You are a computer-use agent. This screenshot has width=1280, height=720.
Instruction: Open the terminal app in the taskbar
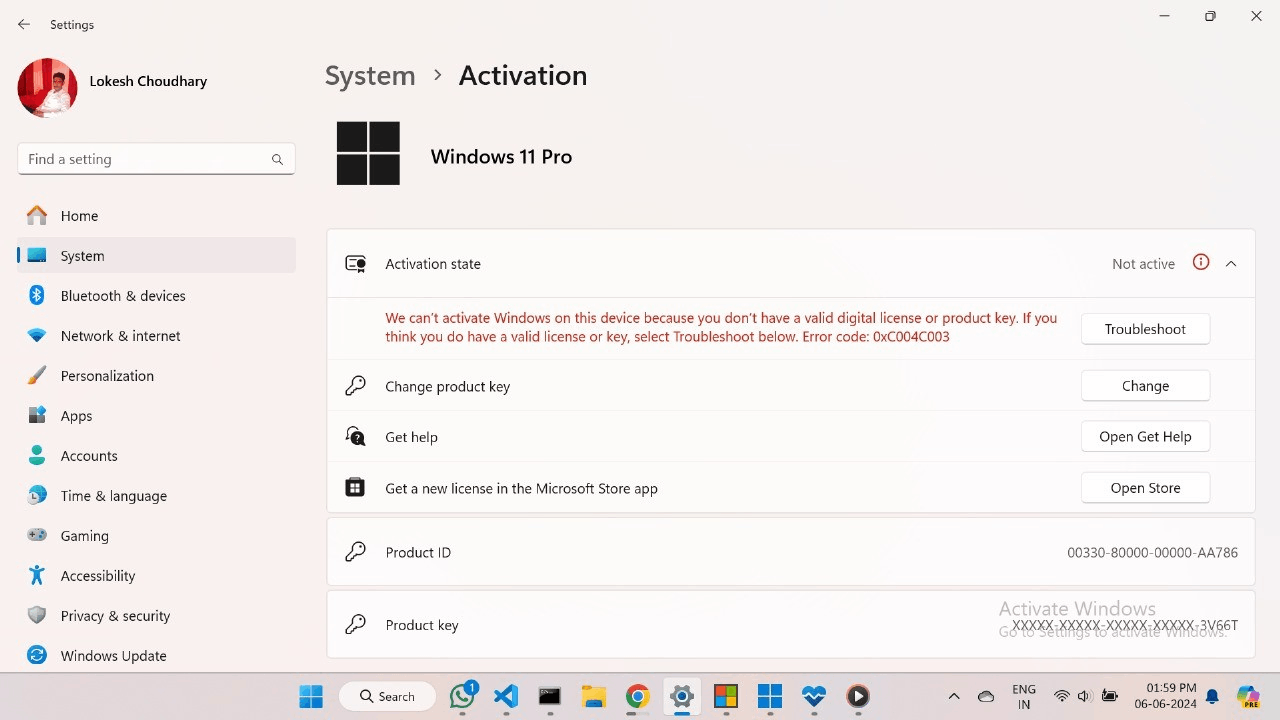tap(550, 696)
